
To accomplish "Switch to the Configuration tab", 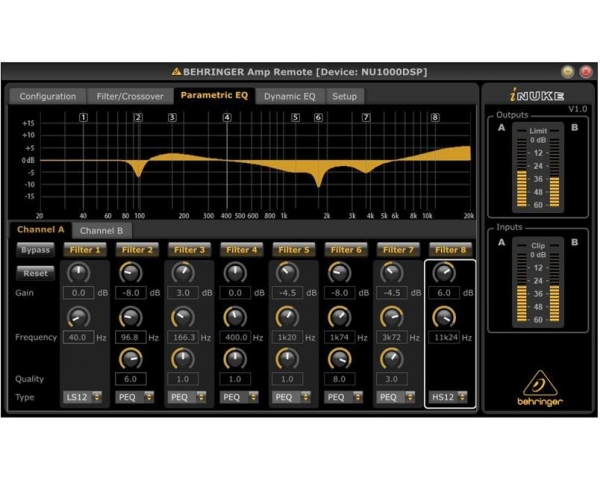I will tap(48, 96).
